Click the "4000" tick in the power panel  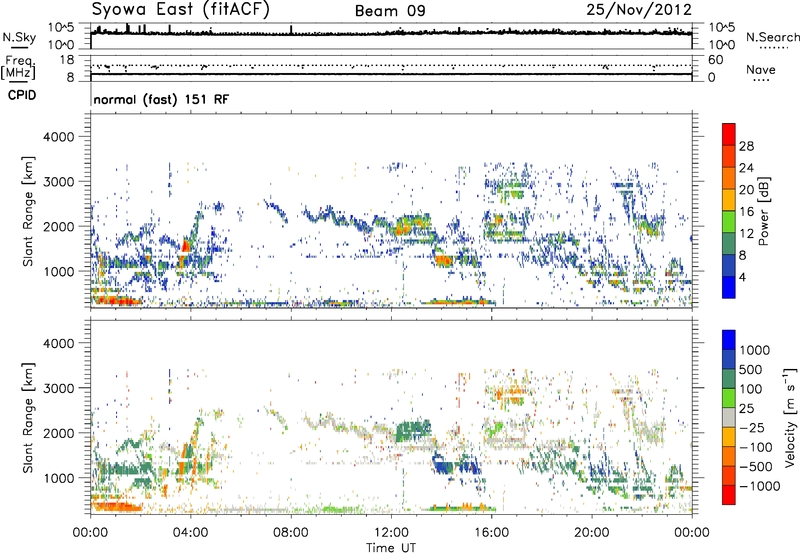pyautogui.click(x=58, y=137)
